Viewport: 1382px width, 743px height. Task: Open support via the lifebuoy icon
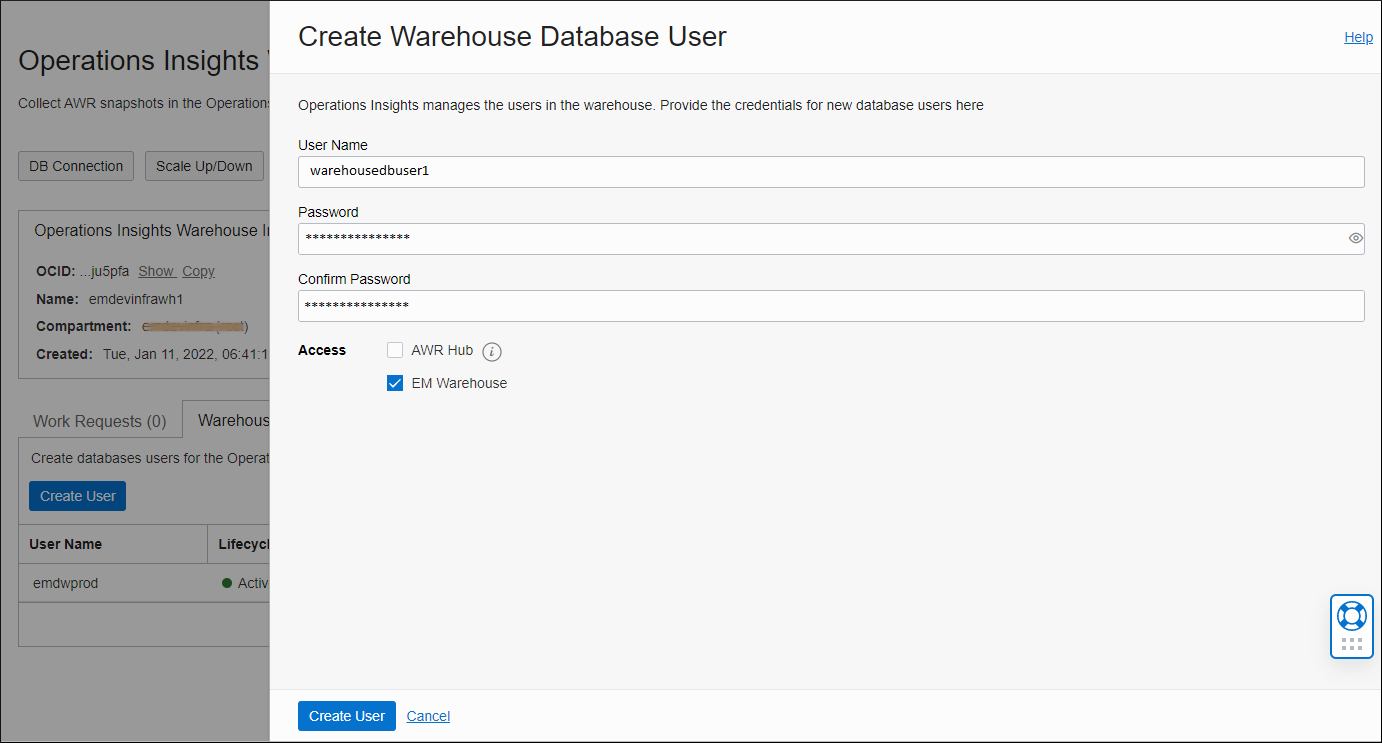pos(1351,615)
